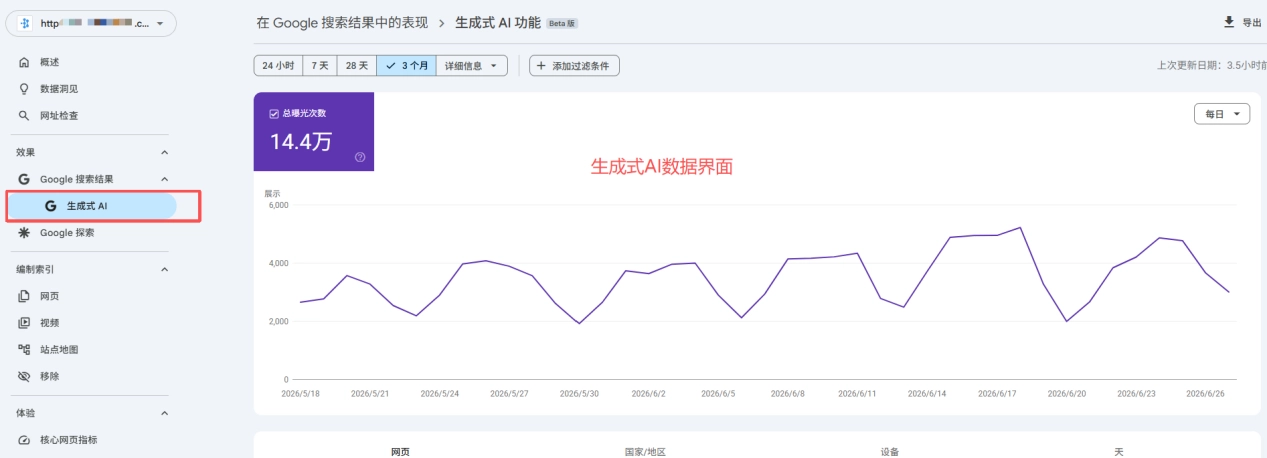The width and height of the screenshot is (1267, 458).
Task: Click the home icon beside 概述
Action: point(24,62)
